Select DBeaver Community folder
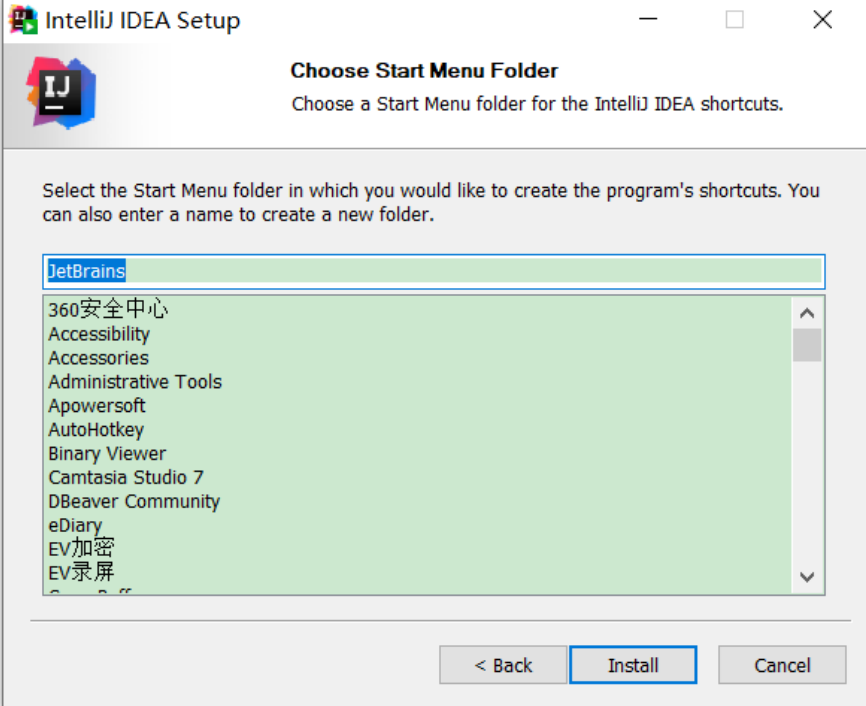 134,501
